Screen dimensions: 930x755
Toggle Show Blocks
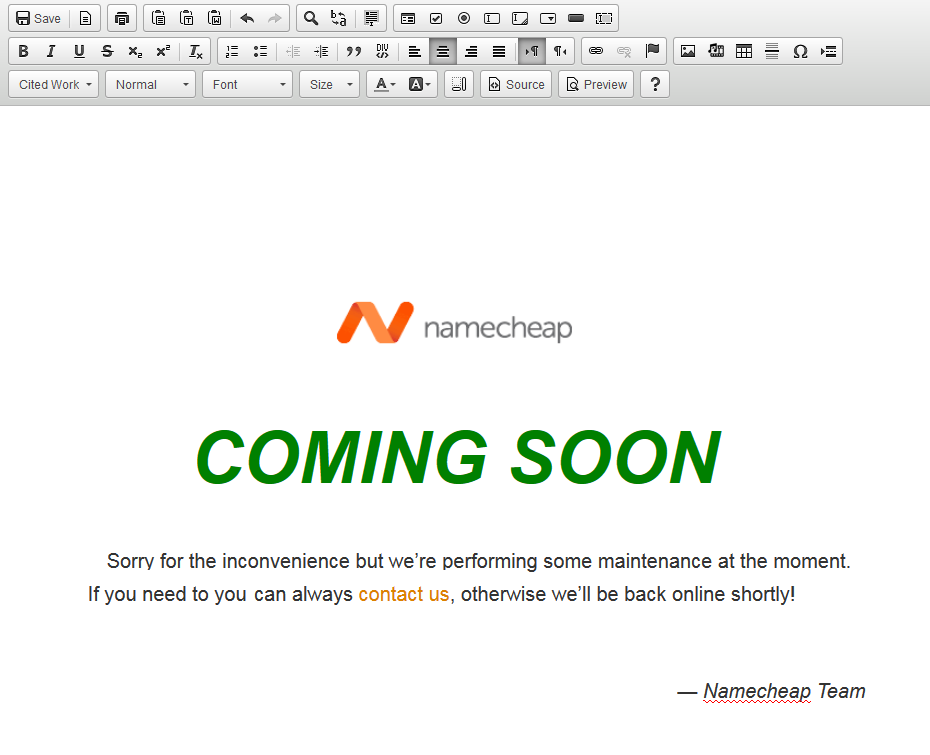click(459, 85)
